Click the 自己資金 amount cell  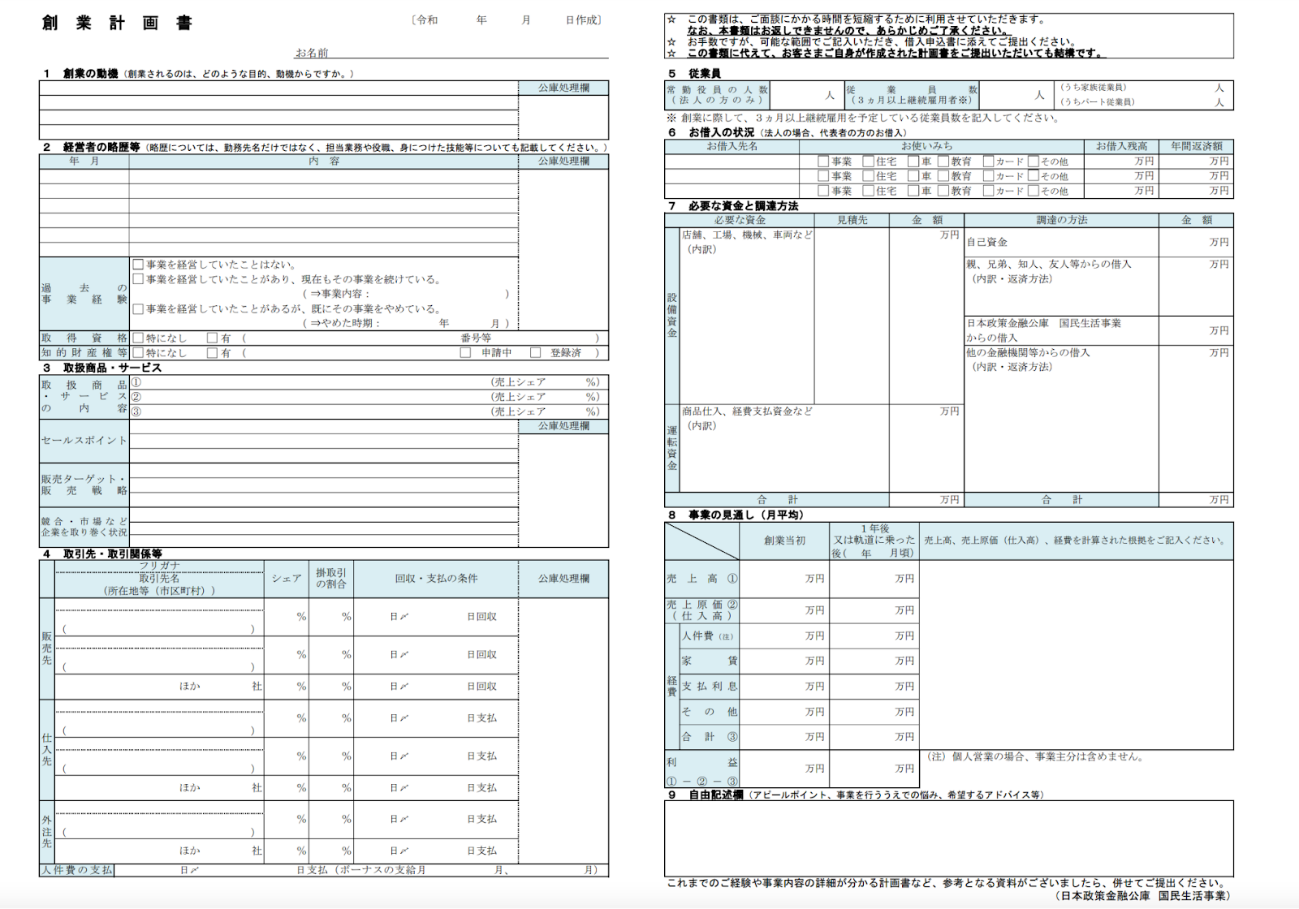tap(1196, 242)
